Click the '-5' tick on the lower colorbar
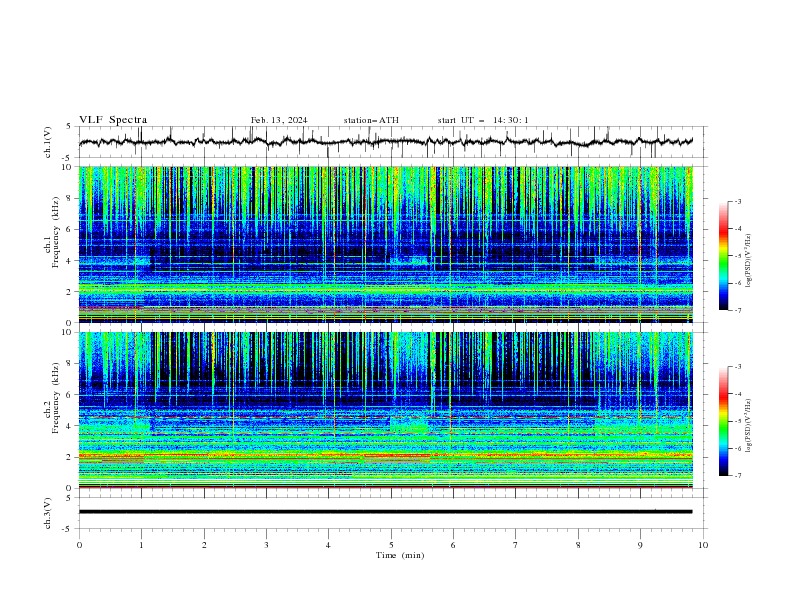This screenshot has width=792, height=612. [x=737, y=421]
